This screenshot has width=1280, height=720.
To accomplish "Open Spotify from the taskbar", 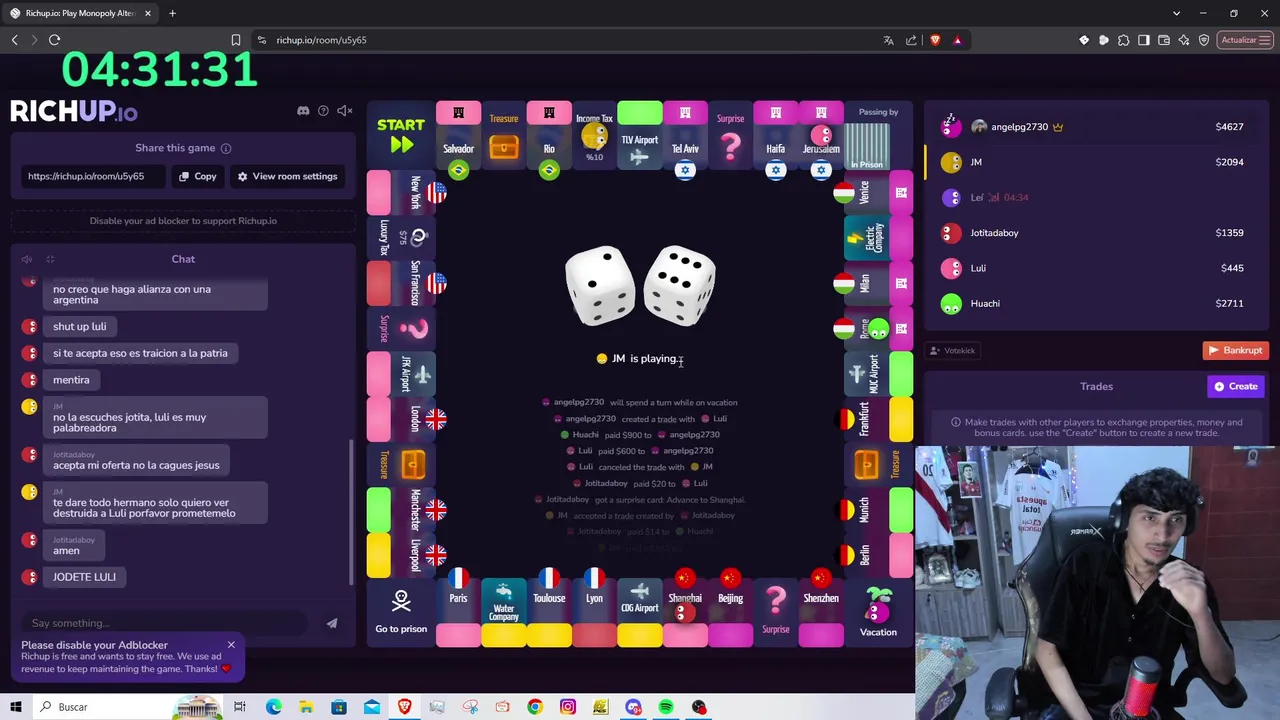I will (x=666, y=707).
